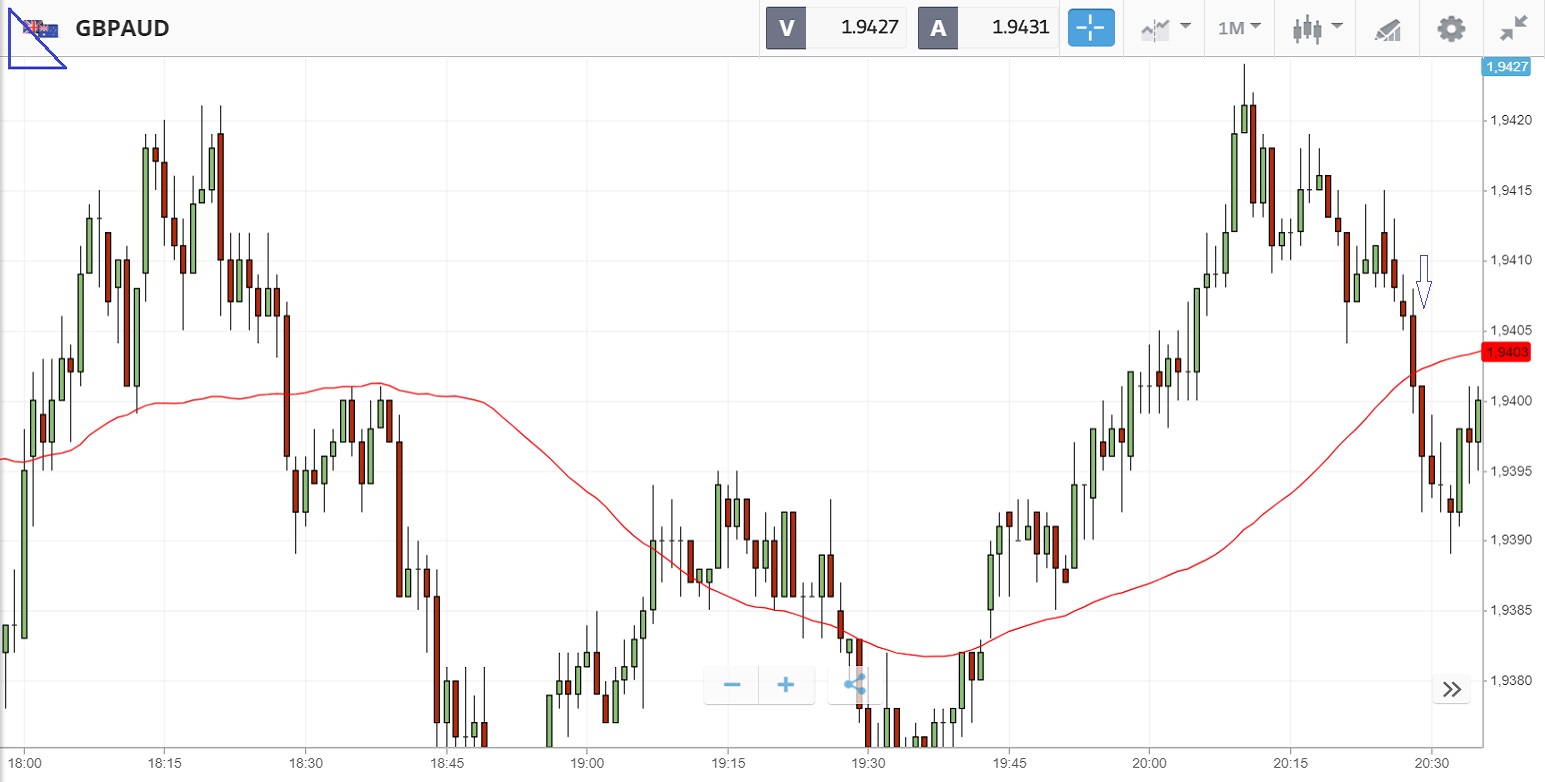
Task: Click the 19:00 time axis label
Action: point(586,762)
